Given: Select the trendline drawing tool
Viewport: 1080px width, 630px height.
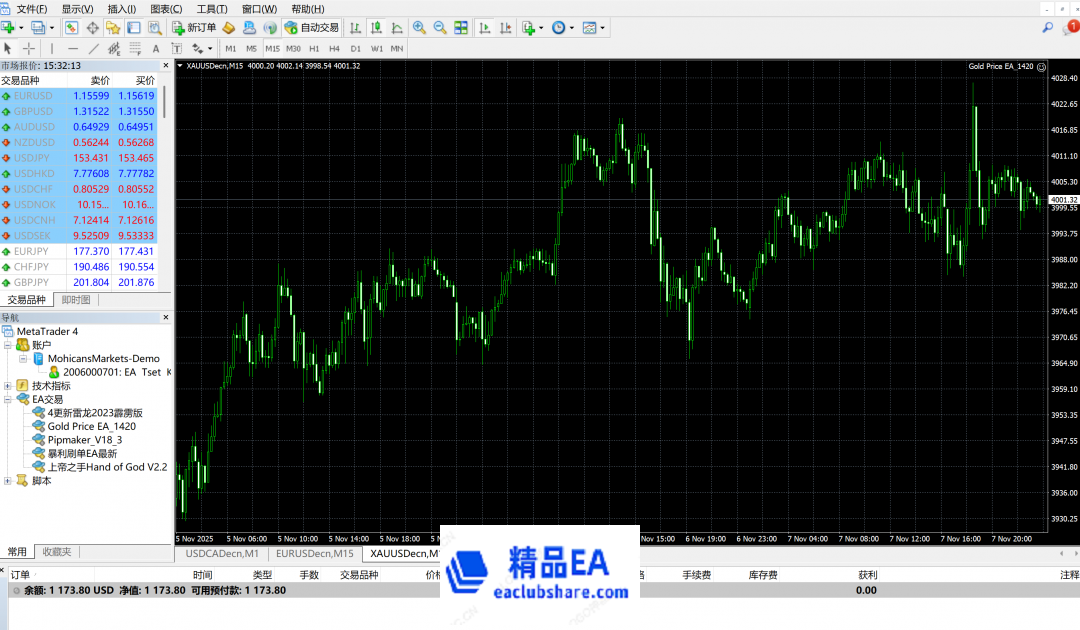Looking at the screenshot, I should coord(94,48).
